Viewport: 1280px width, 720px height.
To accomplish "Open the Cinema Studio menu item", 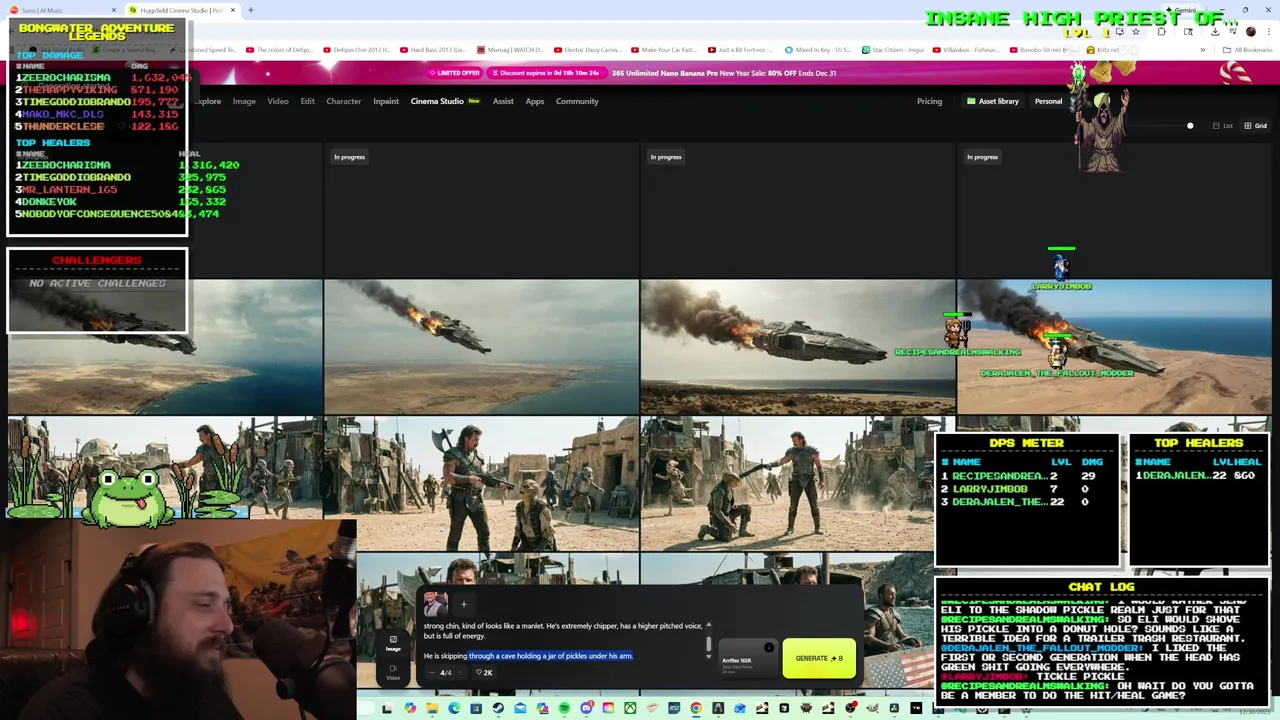I will 445,101.
